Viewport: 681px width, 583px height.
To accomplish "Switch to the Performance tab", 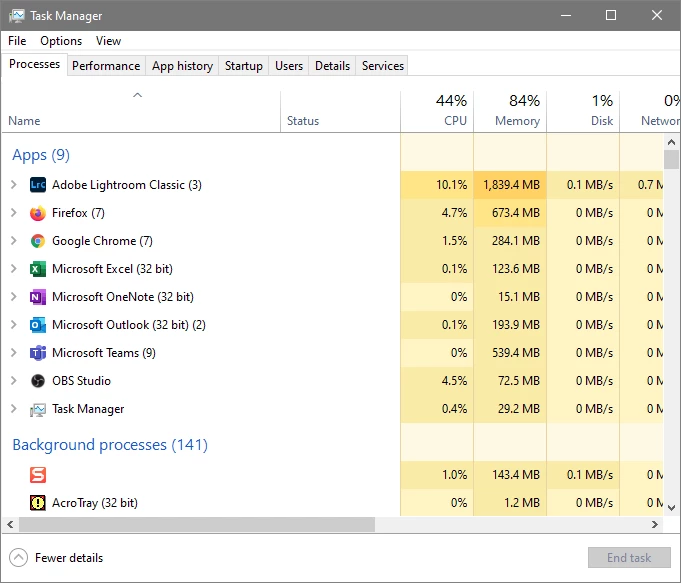I will (x=106, y=66).
